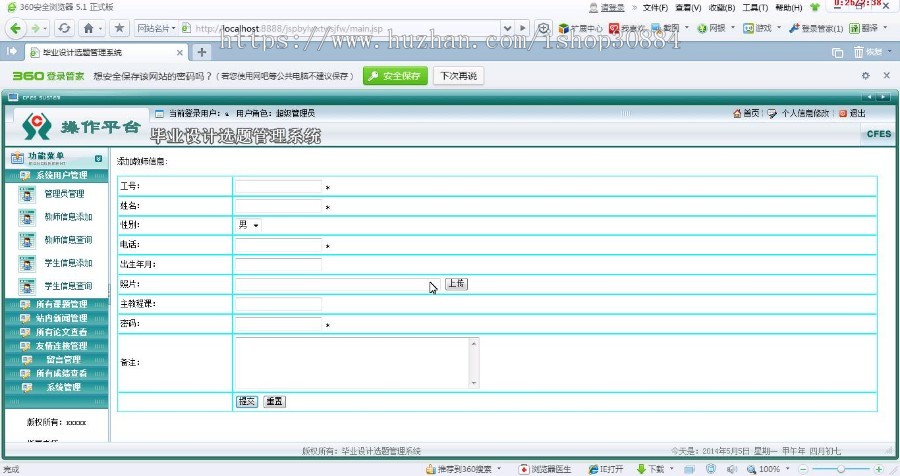This screenshot has width=900, height=476.
Task: Open 浏览器医生 status bar item
Action: point(545,469)
